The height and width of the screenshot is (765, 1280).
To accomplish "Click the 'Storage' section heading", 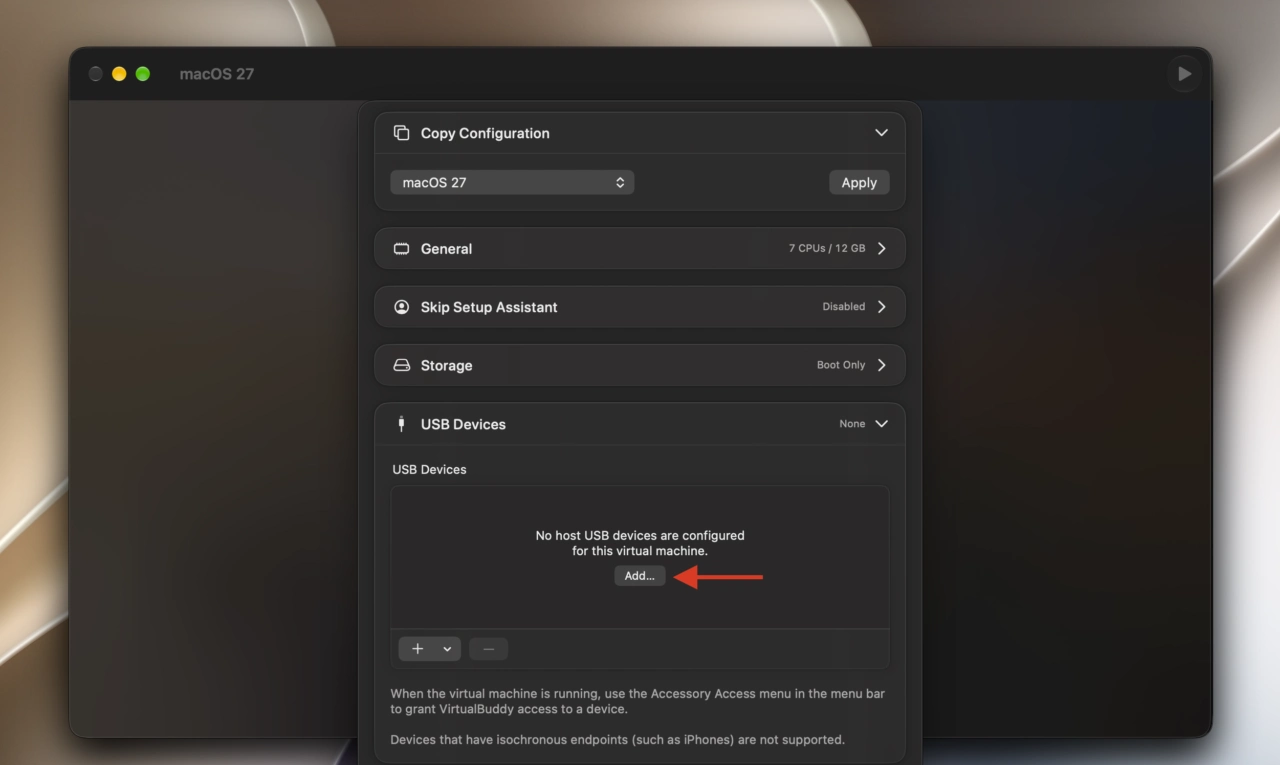I will [x=446, y=365].
